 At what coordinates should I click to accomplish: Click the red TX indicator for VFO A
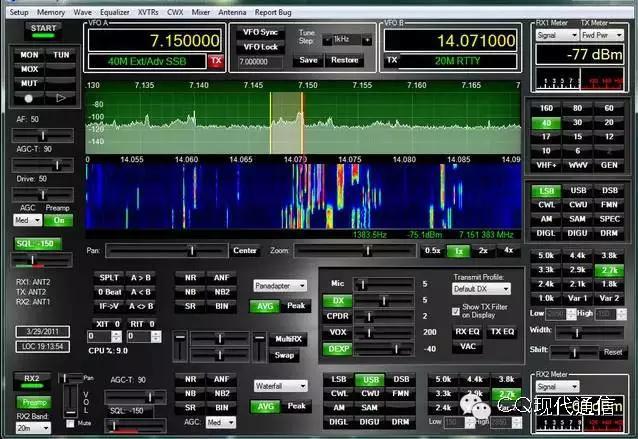click(216, 61)
